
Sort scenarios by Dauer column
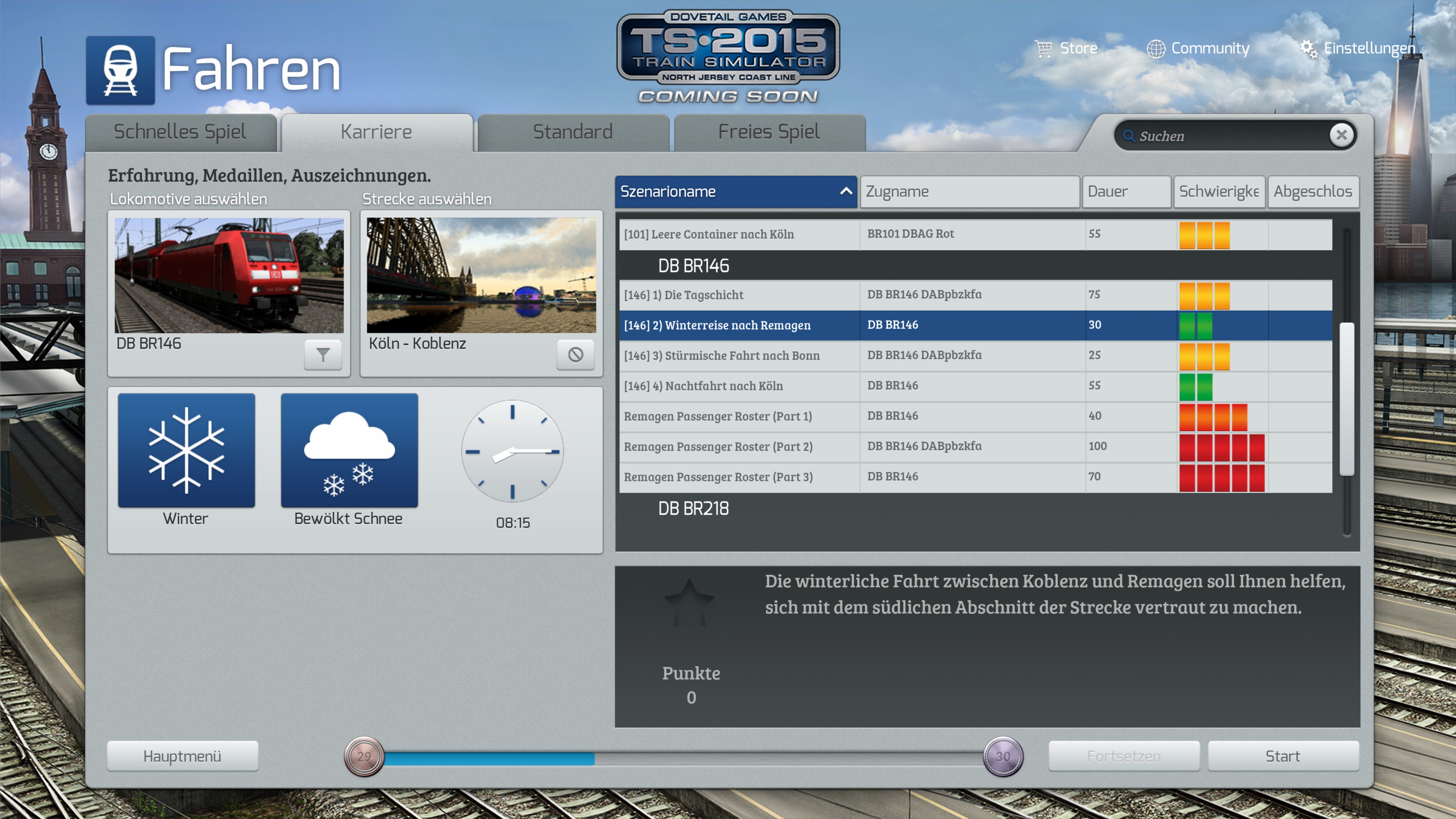pyautogui.click(x=1125, y=191)
